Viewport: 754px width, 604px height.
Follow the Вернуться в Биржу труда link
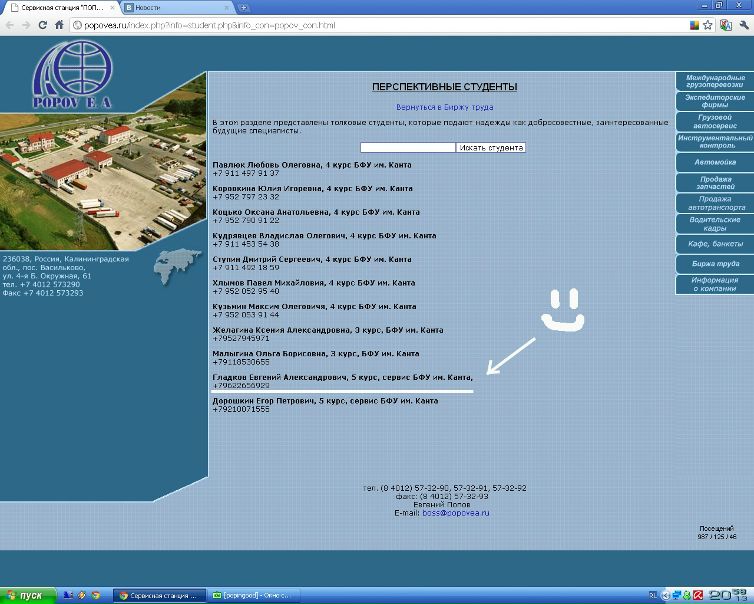point(445,107)
